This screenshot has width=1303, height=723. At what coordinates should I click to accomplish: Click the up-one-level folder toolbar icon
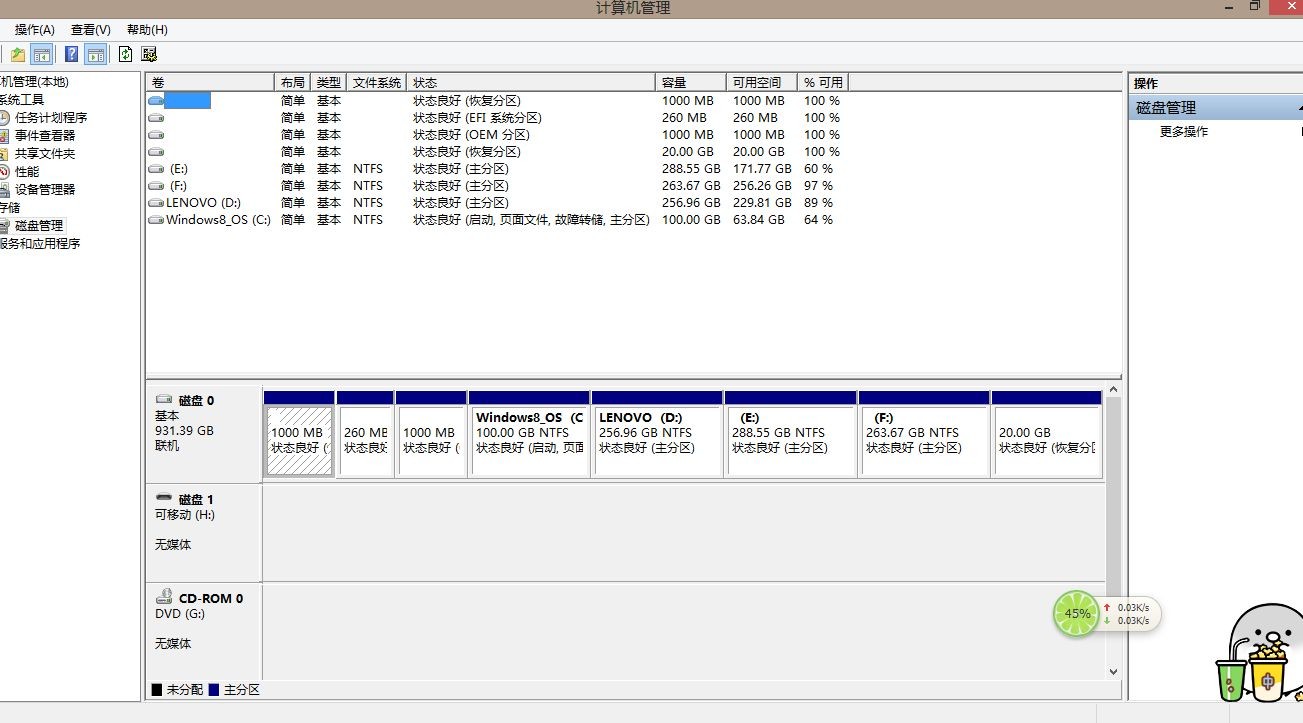(x=18, y=54)
